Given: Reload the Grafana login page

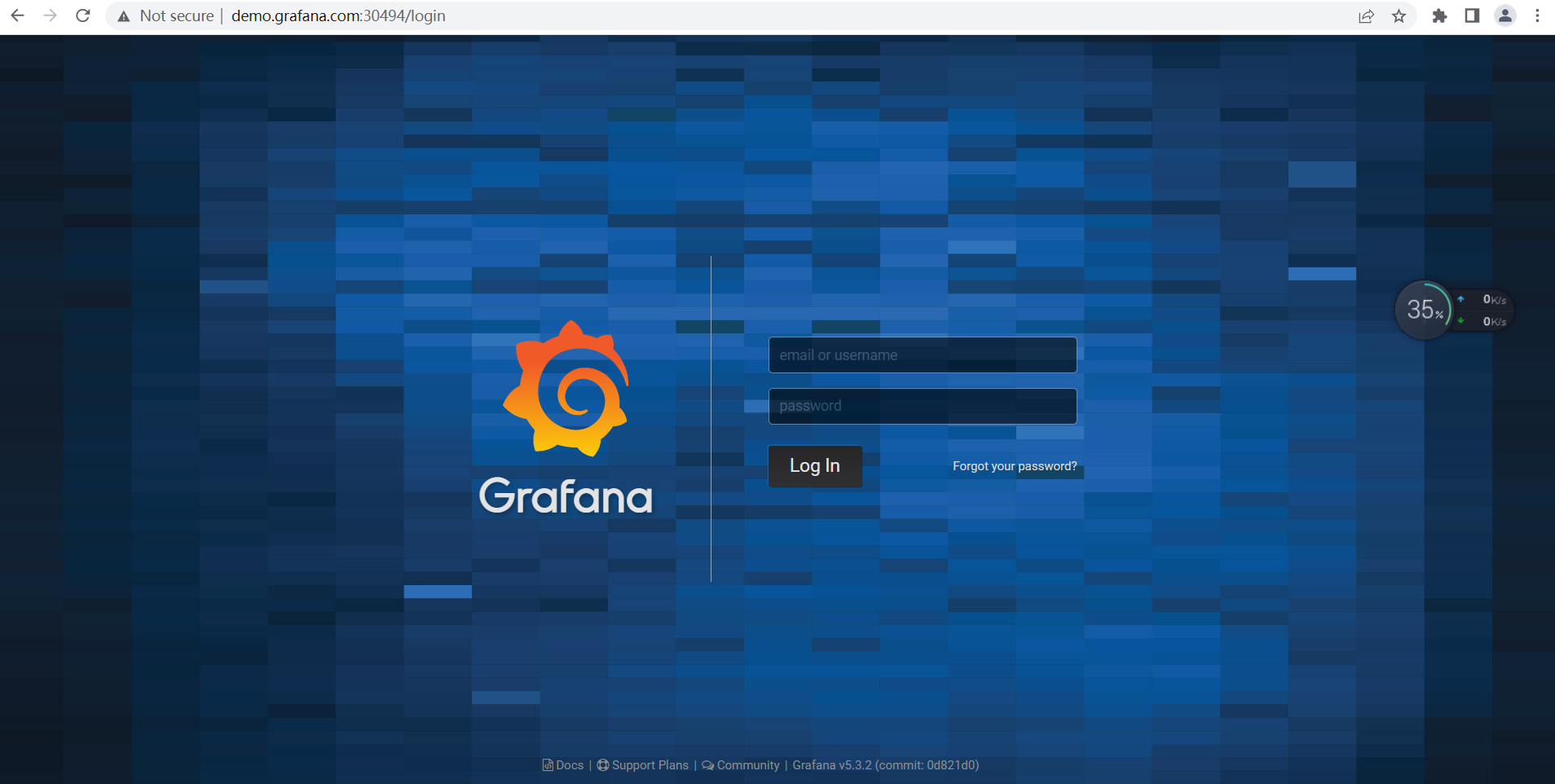Looking at the screenshot, I should coord(83,15).
